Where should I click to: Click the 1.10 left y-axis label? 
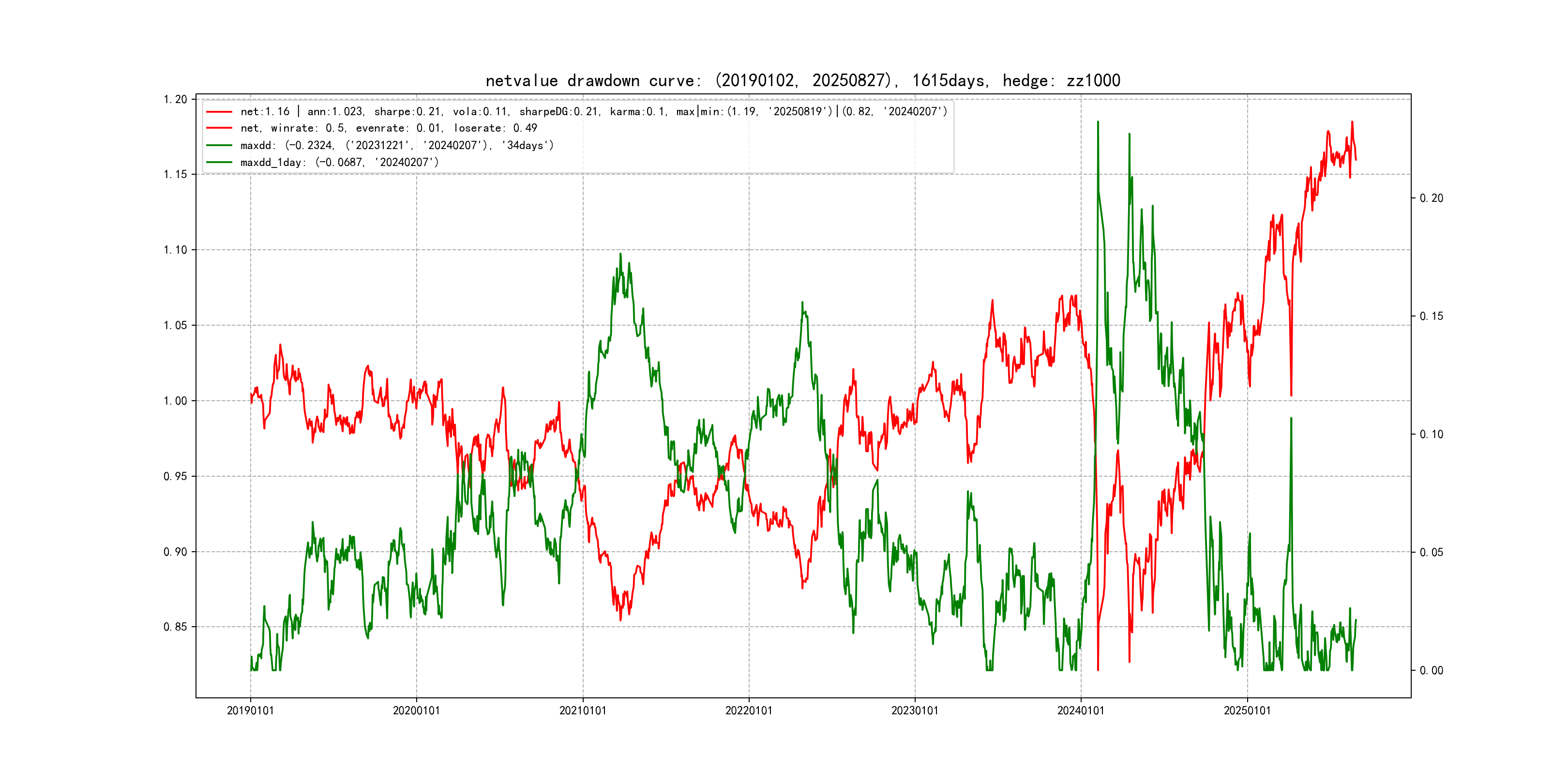tap(175, 250)
